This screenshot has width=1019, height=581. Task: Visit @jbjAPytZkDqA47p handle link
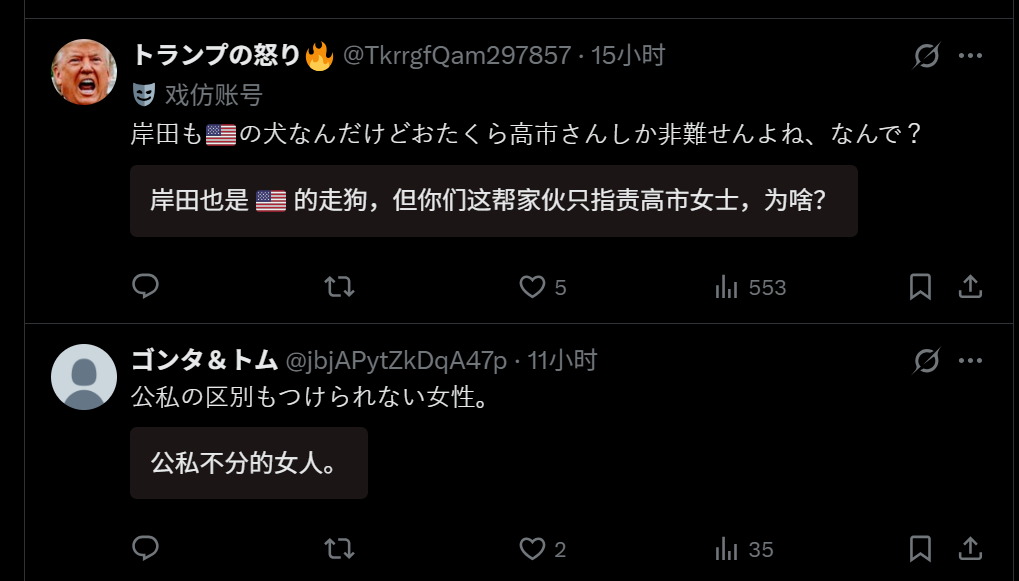coord(396,361)
